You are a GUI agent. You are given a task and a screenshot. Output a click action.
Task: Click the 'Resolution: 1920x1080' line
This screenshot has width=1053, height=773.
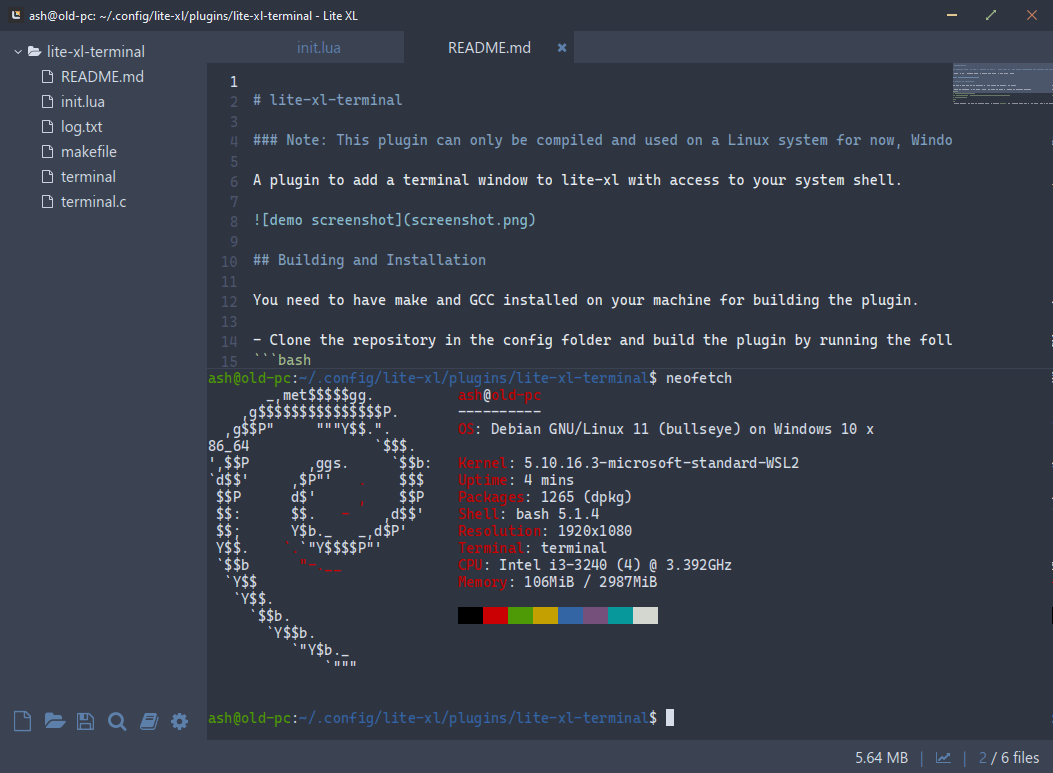click(x=545, y=531)
